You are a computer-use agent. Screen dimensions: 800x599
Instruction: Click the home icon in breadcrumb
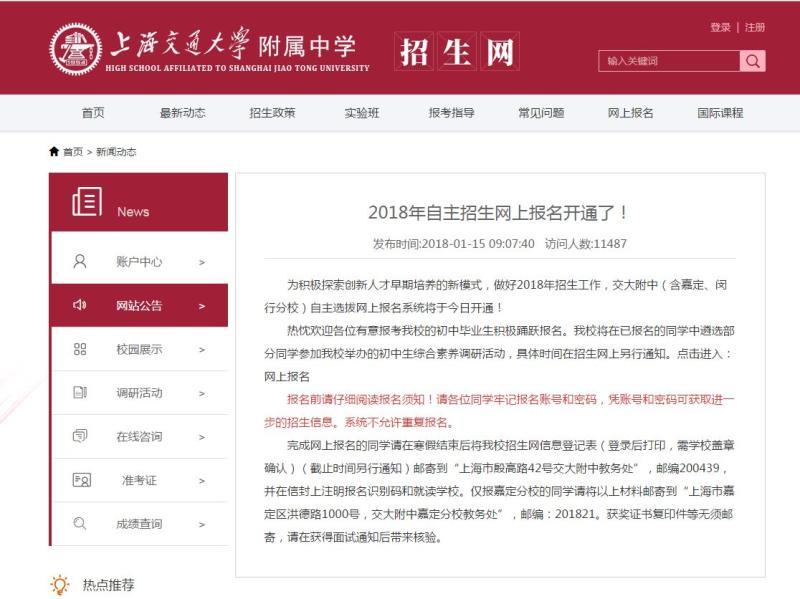point(54,152)
